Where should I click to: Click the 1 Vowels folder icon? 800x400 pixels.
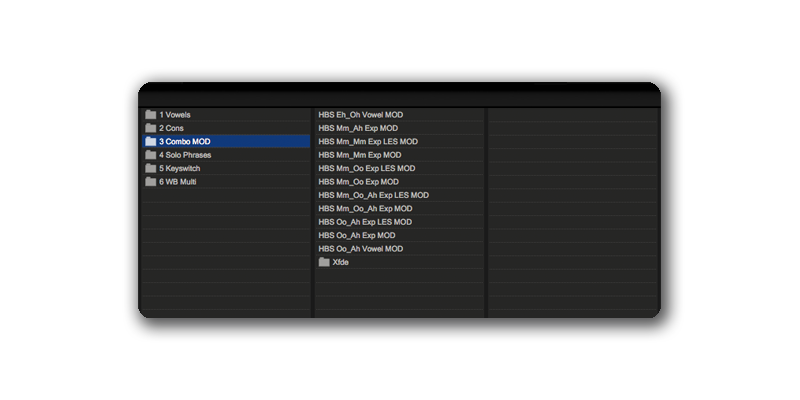[151, 115]
